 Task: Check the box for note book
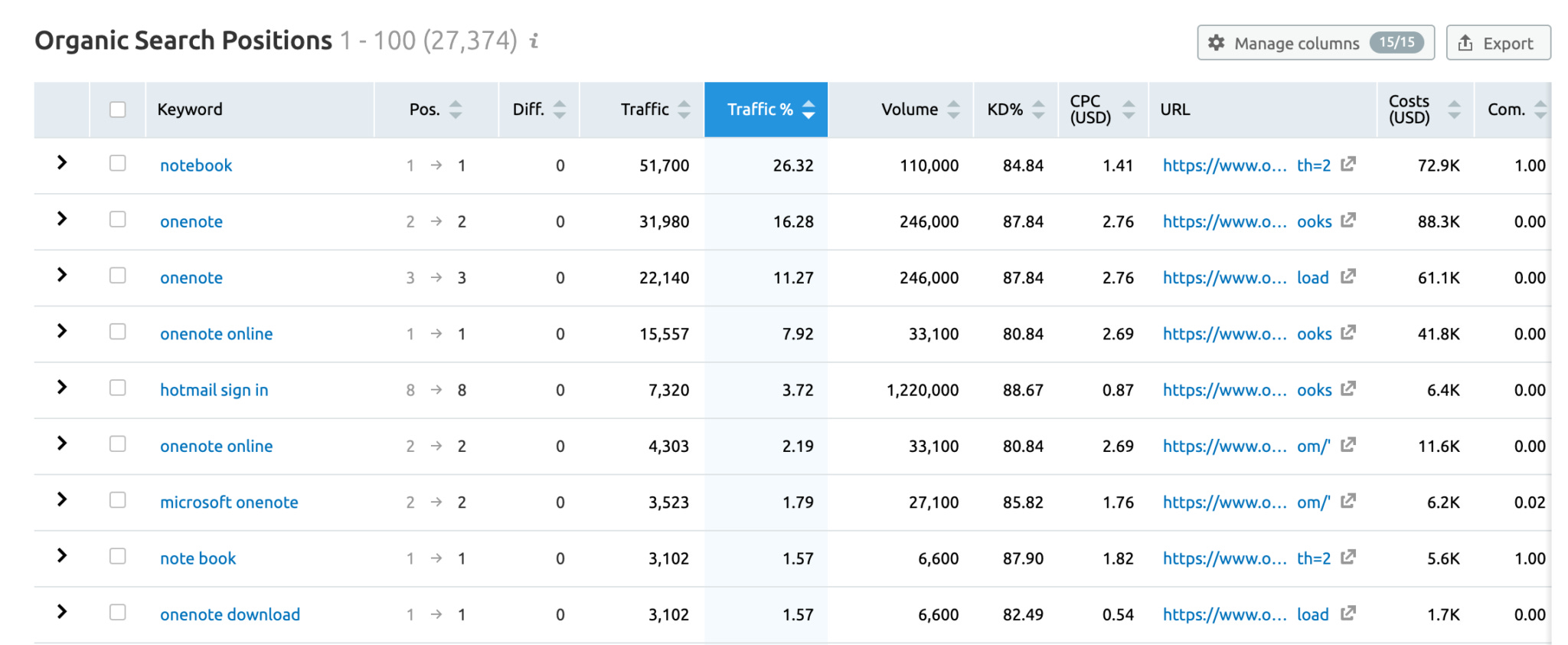click(117, 556)
